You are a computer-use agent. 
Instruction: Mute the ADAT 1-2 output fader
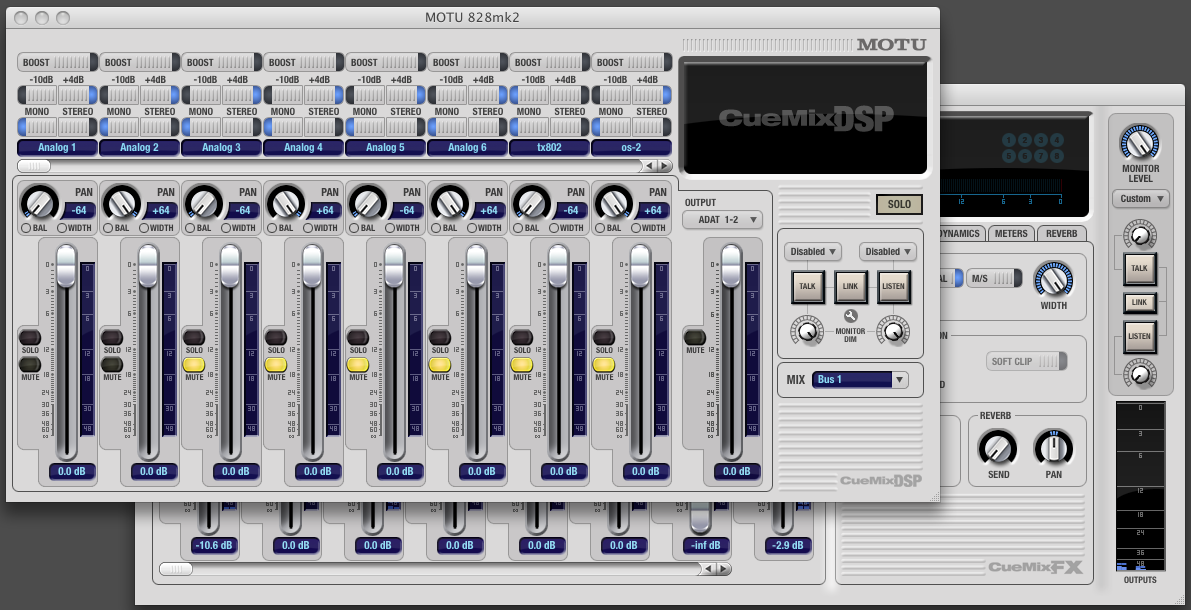pyautogui.click(x=694, y=338)
